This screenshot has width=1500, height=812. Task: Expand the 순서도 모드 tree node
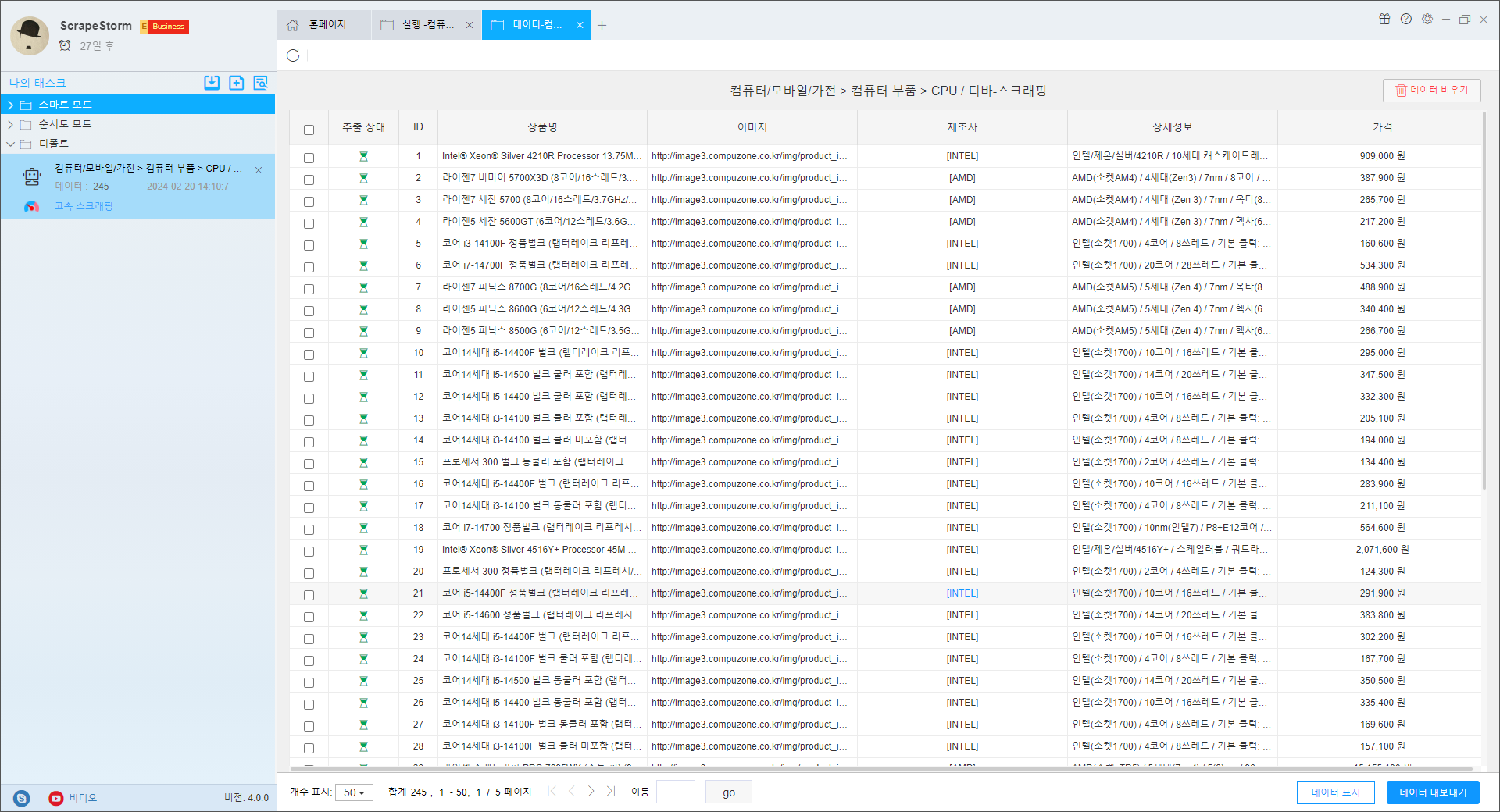10,124
